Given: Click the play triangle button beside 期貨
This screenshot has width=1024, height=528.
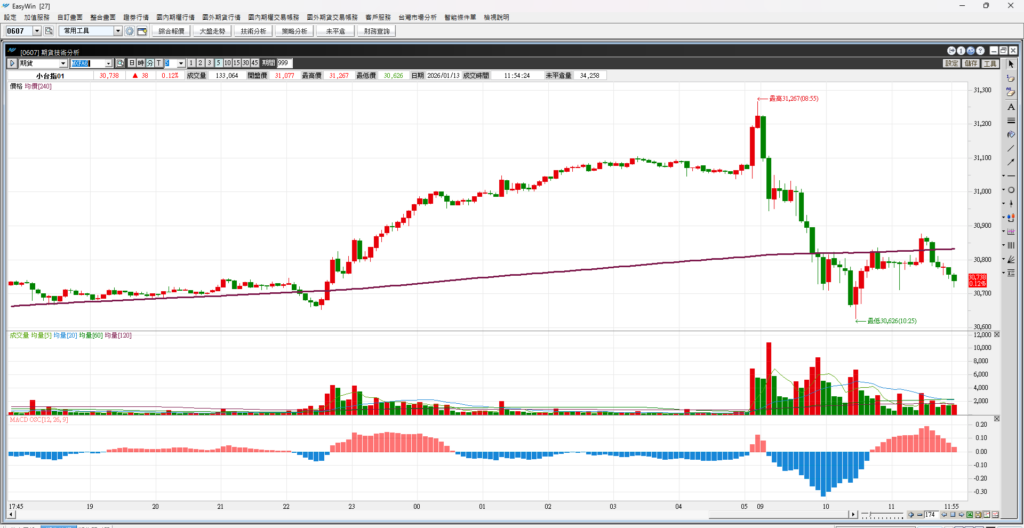Looking at the screenshot, I should (12, 63).
